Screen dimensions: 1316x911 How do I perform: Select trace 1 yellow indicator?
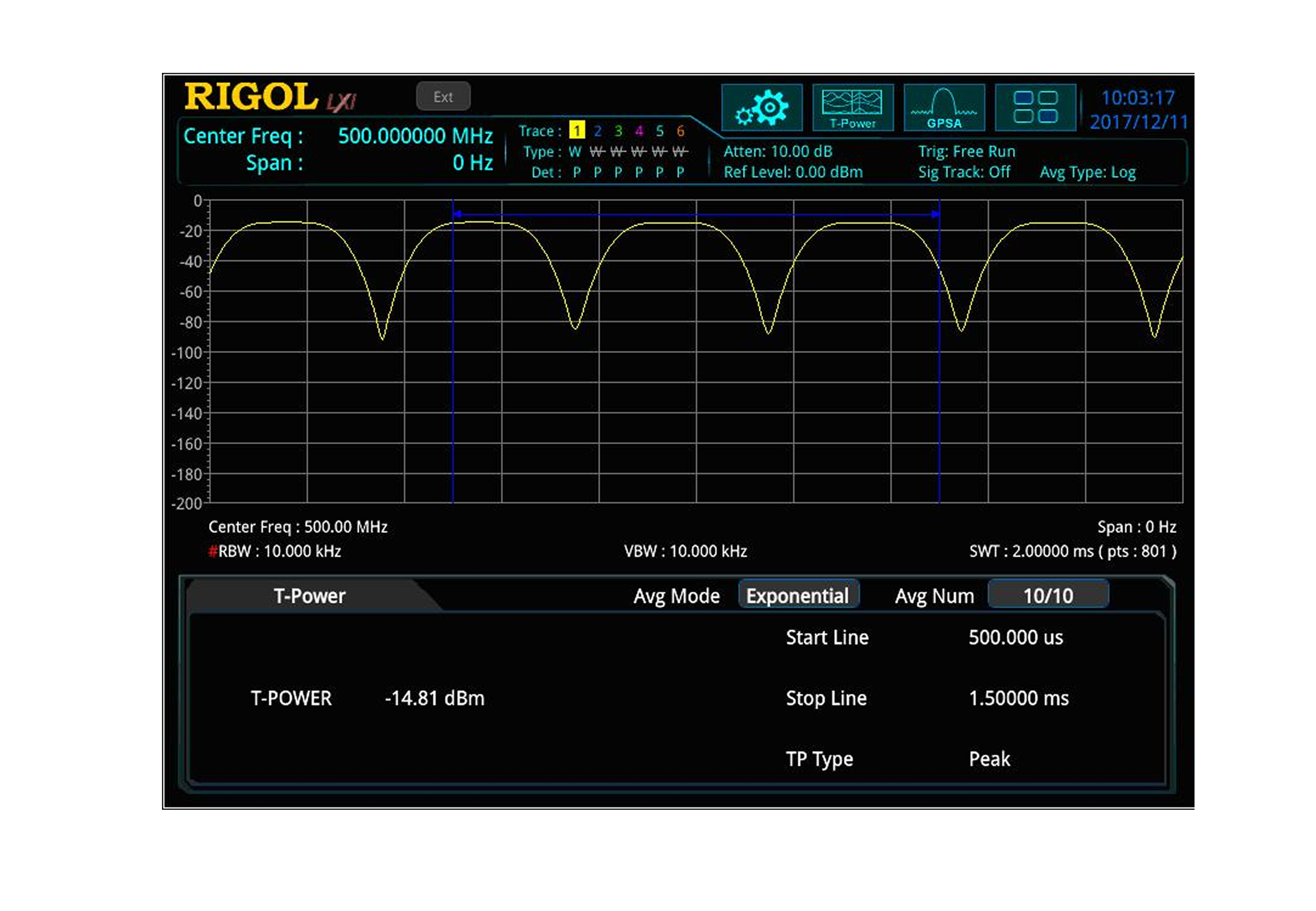(x=577, y=131)
